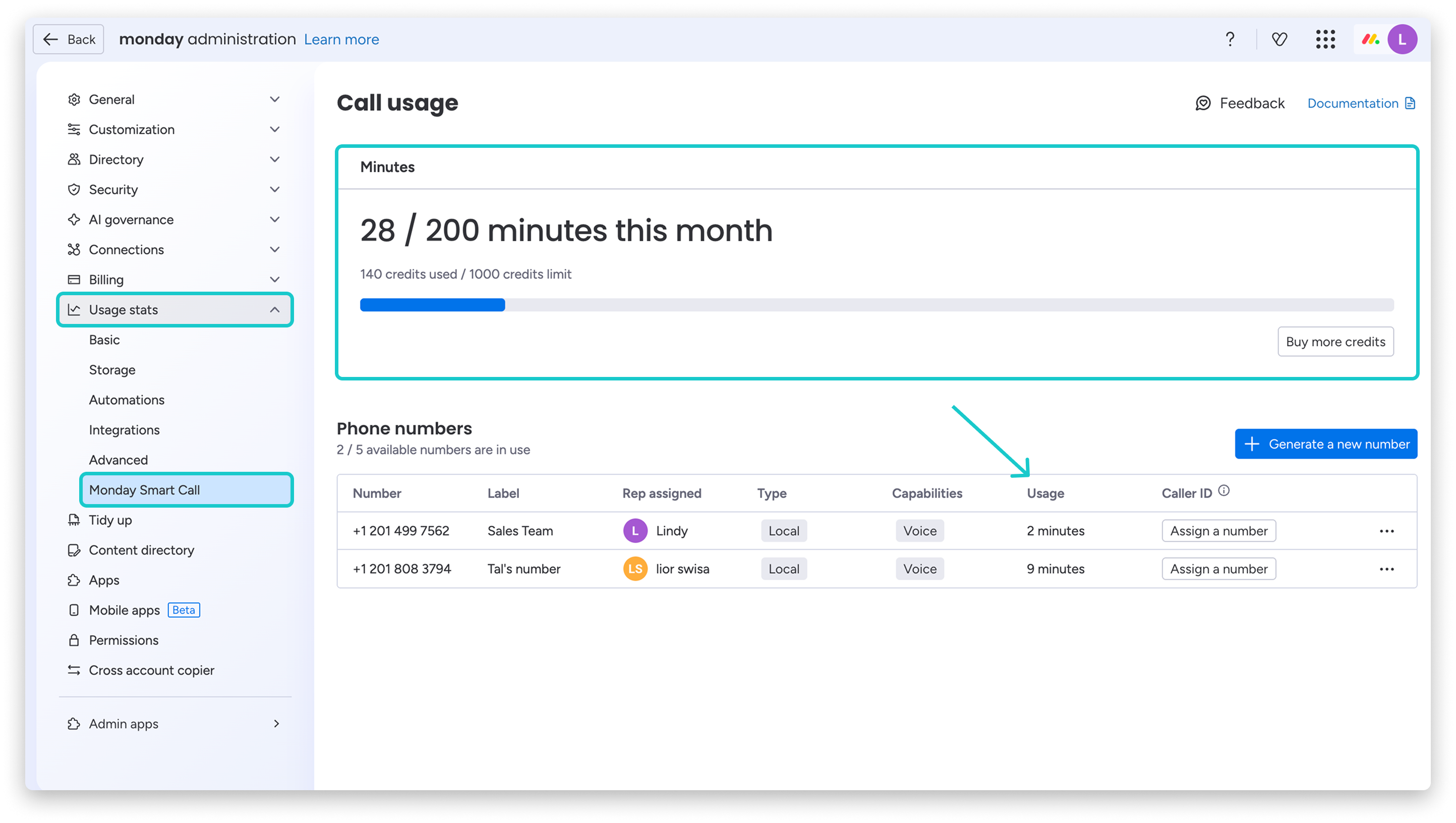Click the Rep assigned column header
This screenshot has height=823, width=1456.
[x=662, y=493]
